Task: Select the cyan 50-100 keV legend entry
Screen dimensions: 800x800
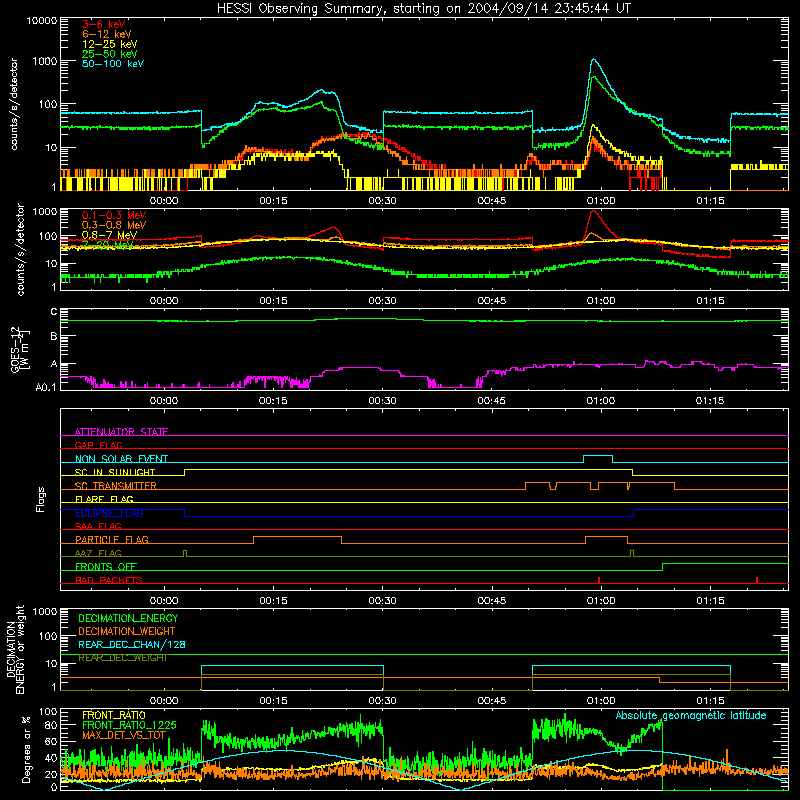Action: (113, 64)
